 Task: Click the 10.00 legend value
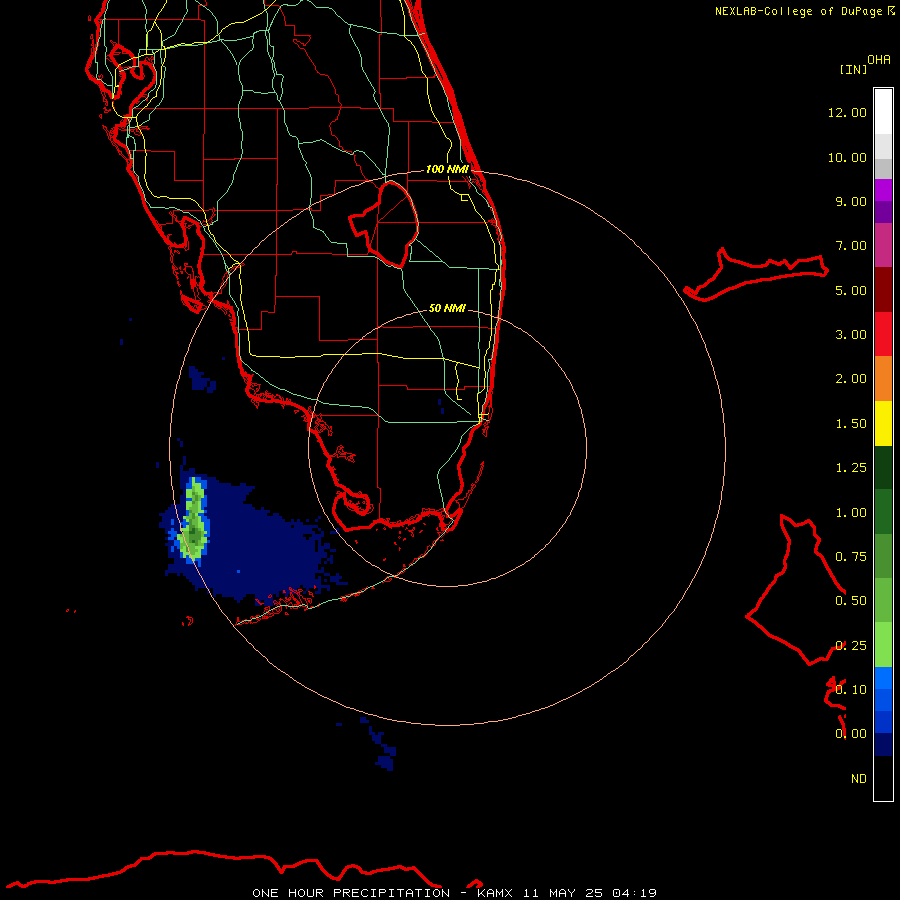(x=847, y=157)
